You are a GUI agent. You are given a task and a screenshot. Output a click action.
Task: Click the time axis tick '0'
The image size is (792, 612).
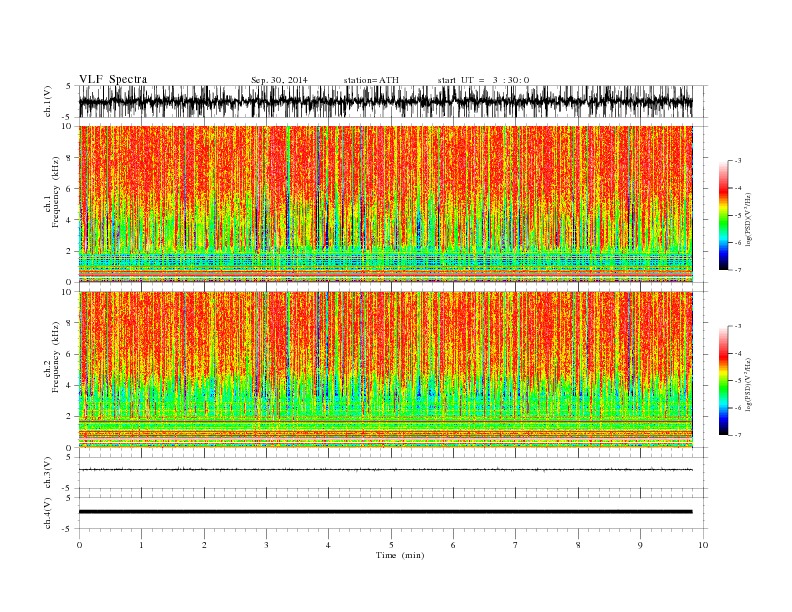tap(79, 545)
